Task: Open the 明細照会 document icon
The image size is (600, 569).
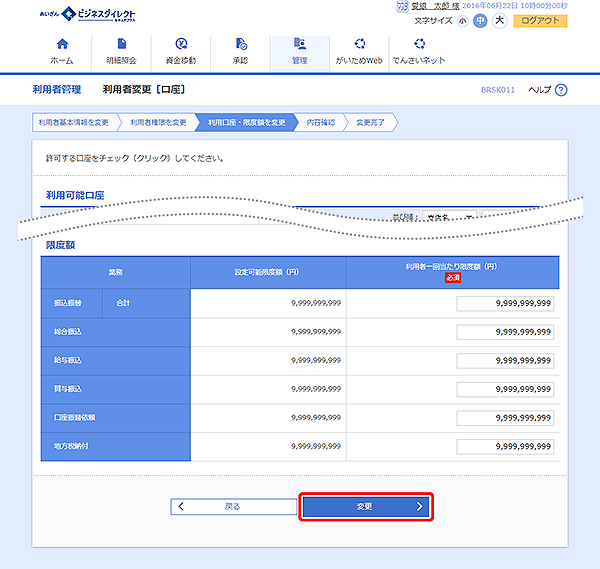Action: click(122, 44)
